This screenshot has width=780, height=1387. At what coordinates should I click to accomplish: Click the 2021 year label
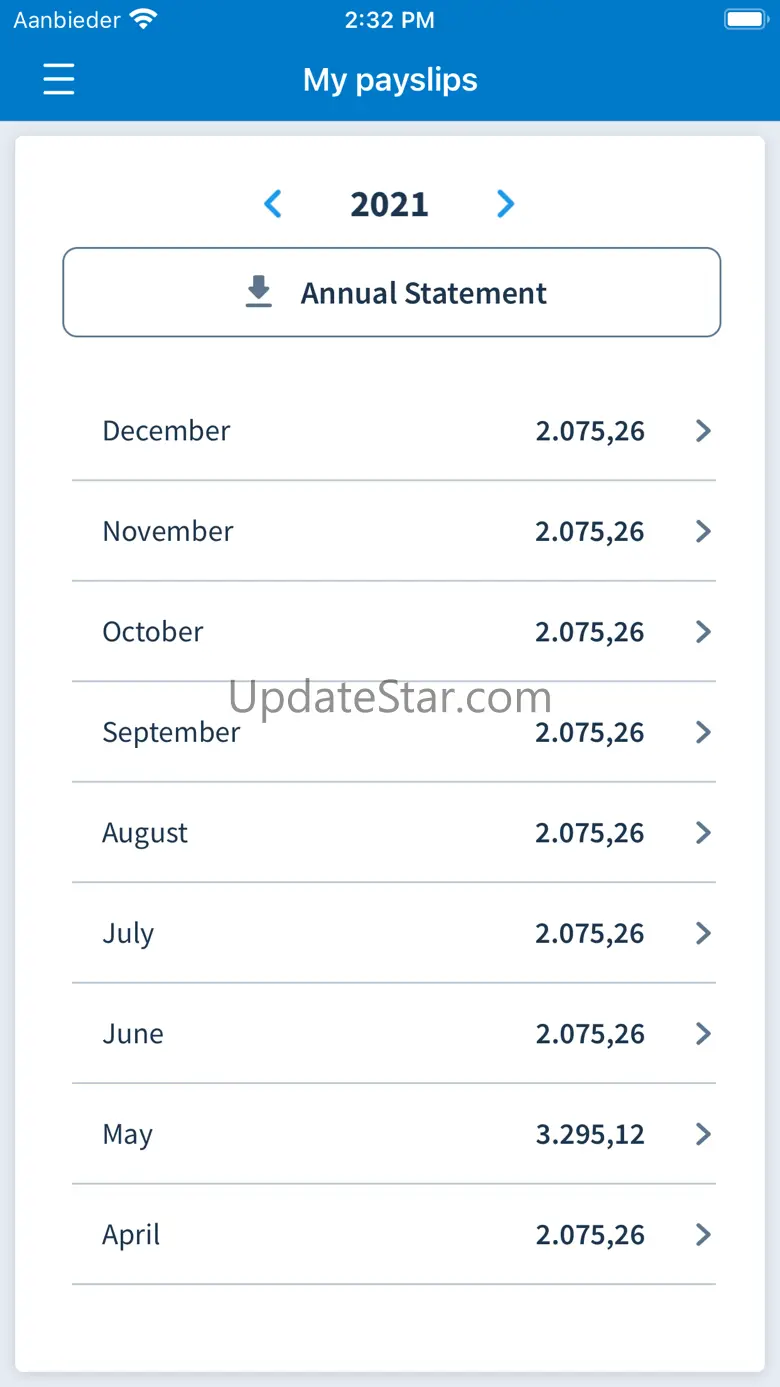389,204
